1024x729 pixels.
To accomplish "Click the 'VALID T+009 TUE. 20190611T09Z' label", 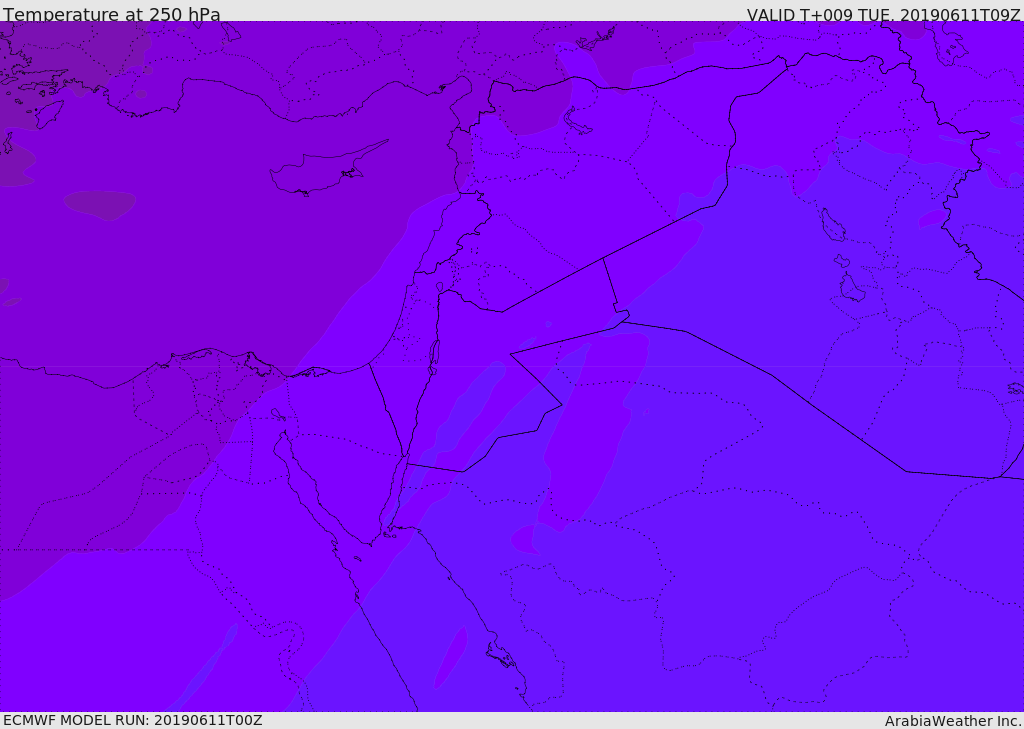I will point(884,15).
